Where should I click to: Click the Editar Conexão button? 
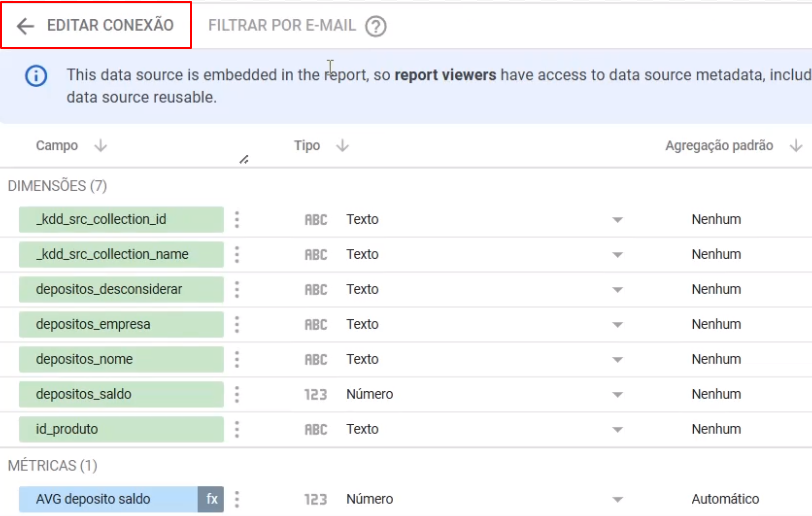coord(109,26)
